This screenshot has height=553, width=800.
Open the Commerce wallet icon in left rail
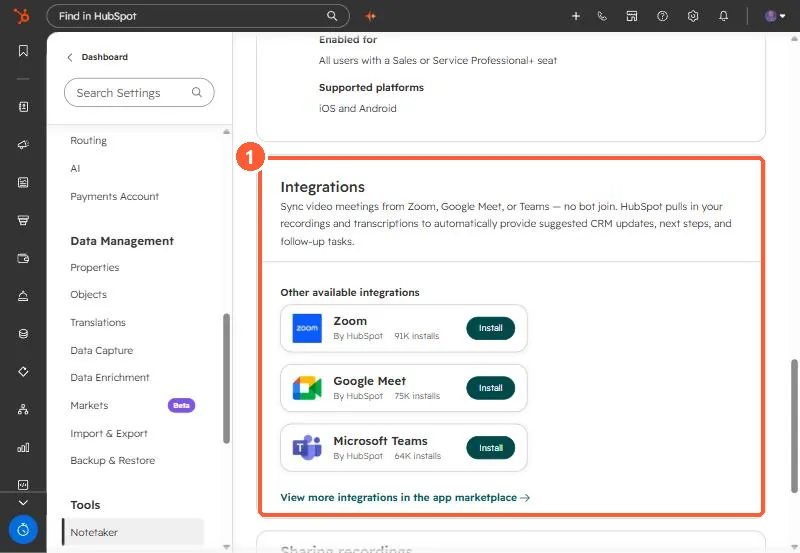pos(23,258)
